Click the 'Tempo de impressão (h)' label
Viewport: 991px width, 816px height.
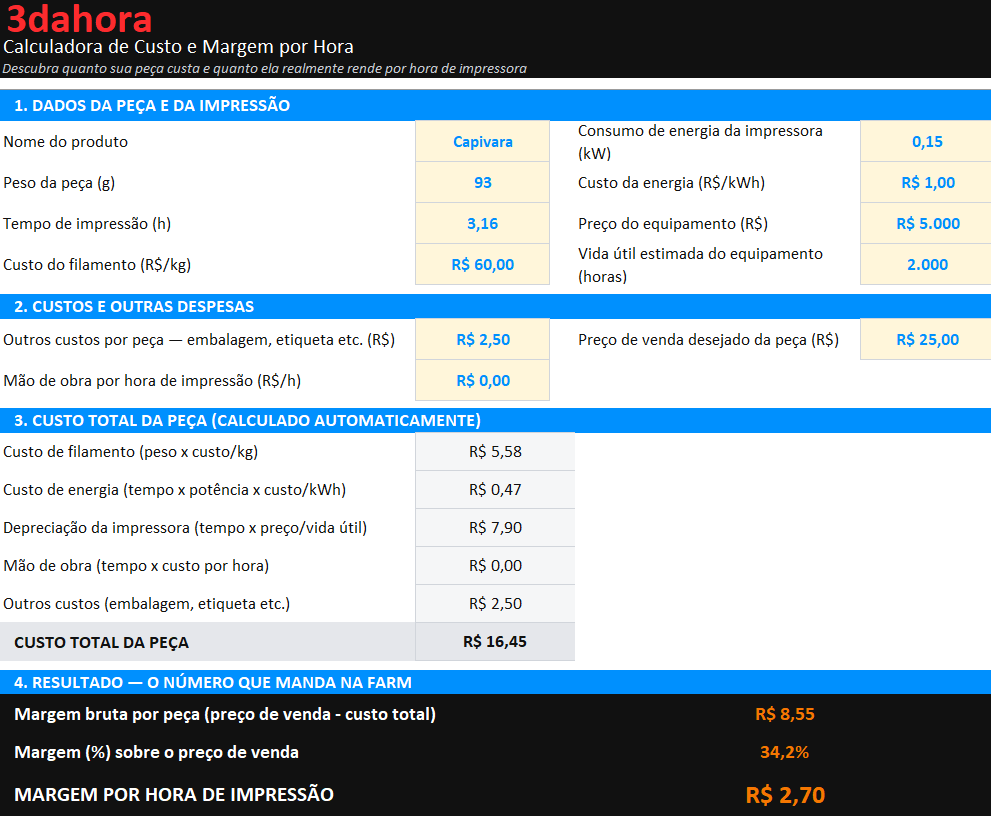[x=87, y=224]
